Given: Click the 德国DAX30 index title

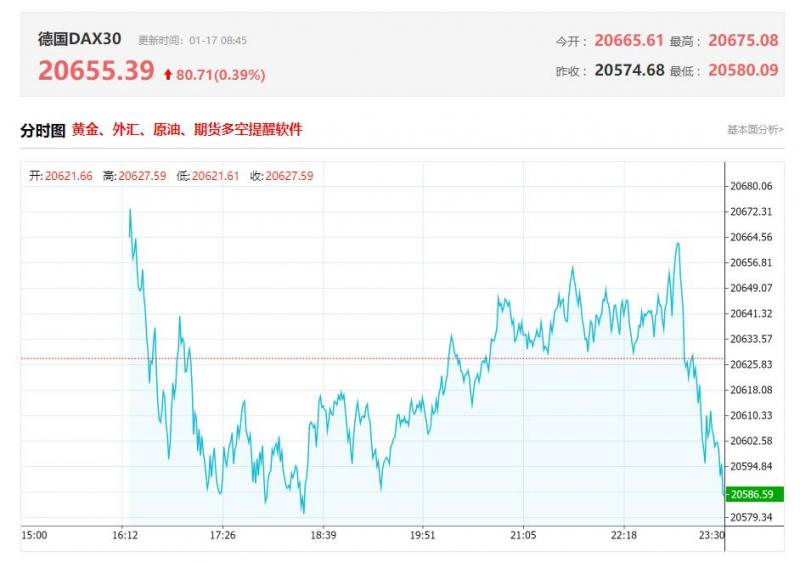Looking at the screenshot, I should 79,39.
